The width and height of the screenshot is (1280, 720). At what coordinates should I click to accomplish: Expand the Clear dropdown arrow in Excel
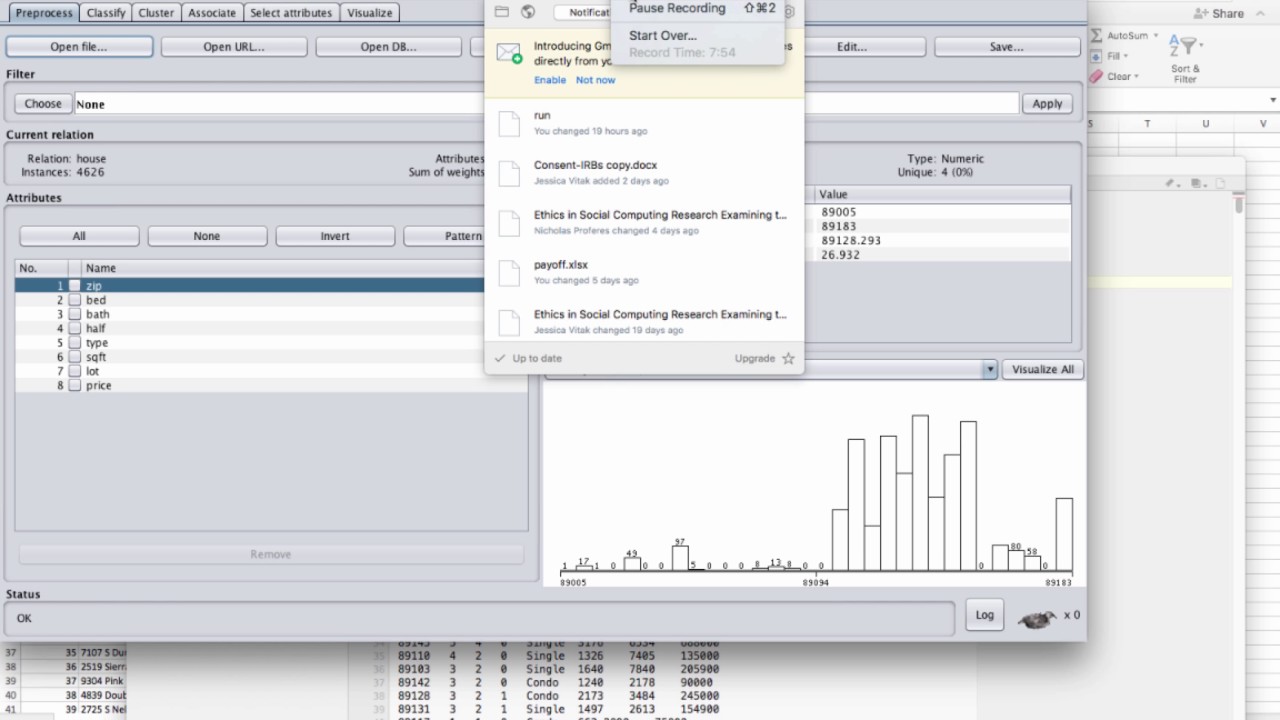[1138, 76]
